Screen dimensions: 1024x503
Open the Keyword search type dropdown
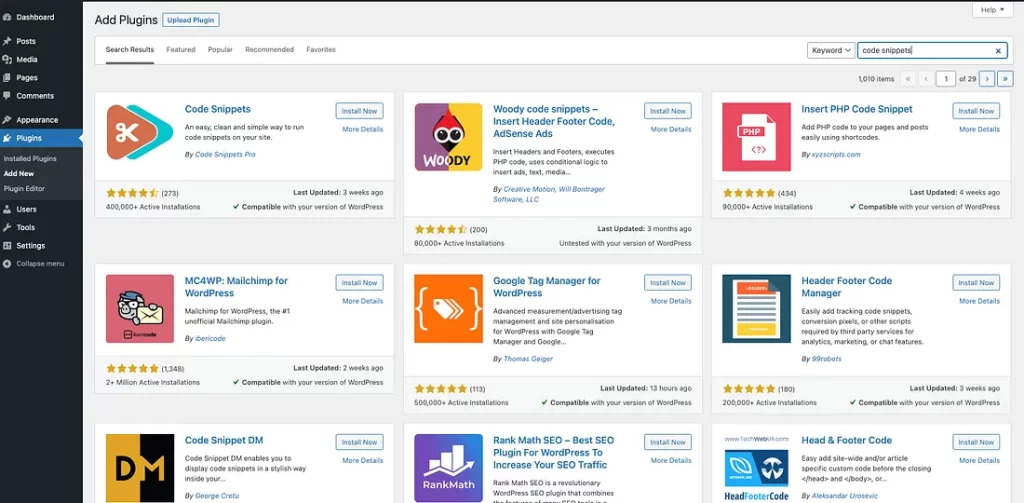tap(831, 50)
